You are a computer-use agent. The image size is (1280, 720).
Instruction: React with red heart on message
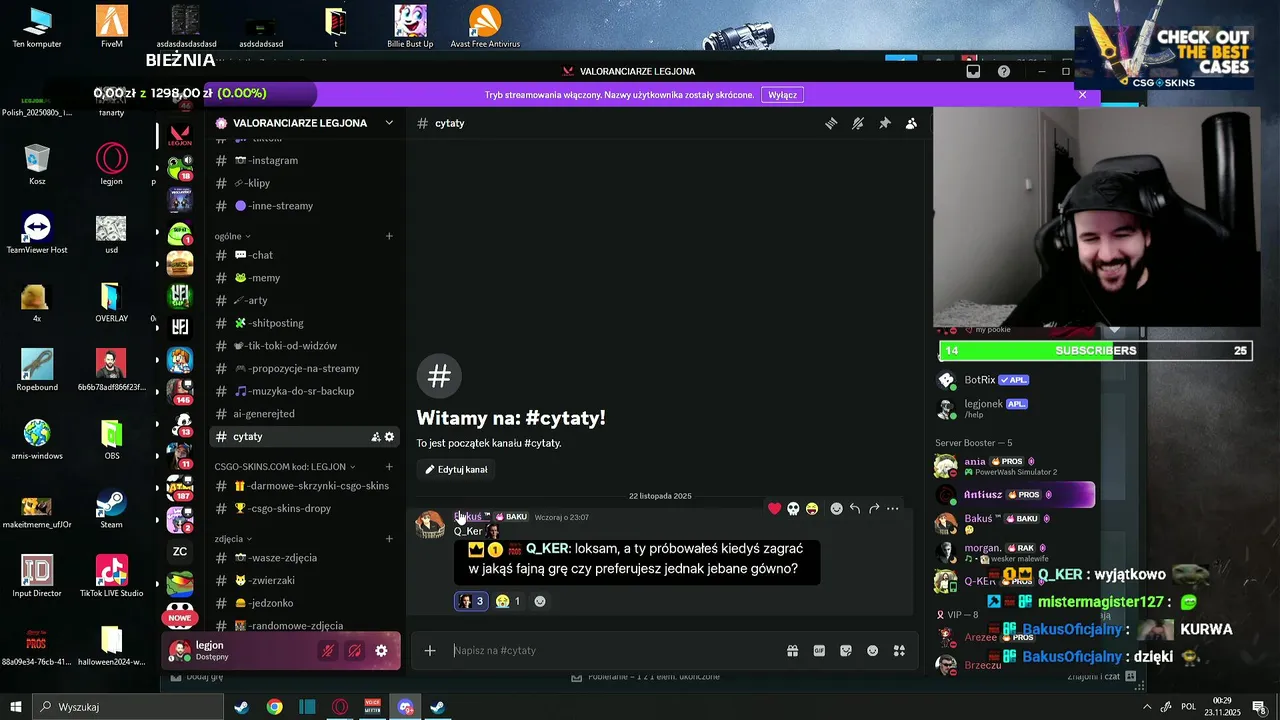775,509
